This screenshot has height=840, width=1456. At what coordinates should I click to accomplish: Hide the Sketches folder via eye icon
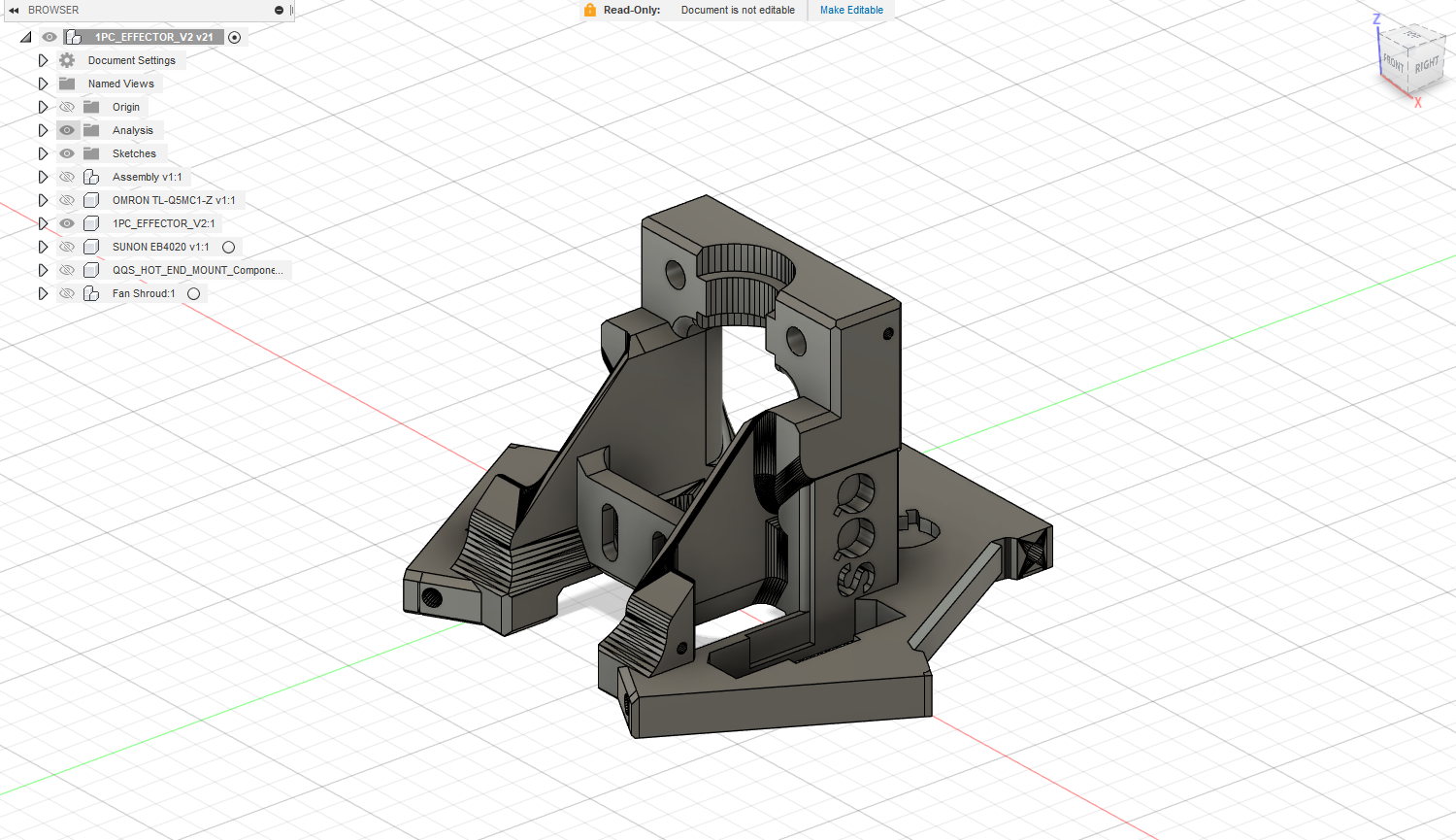[67, 153]
